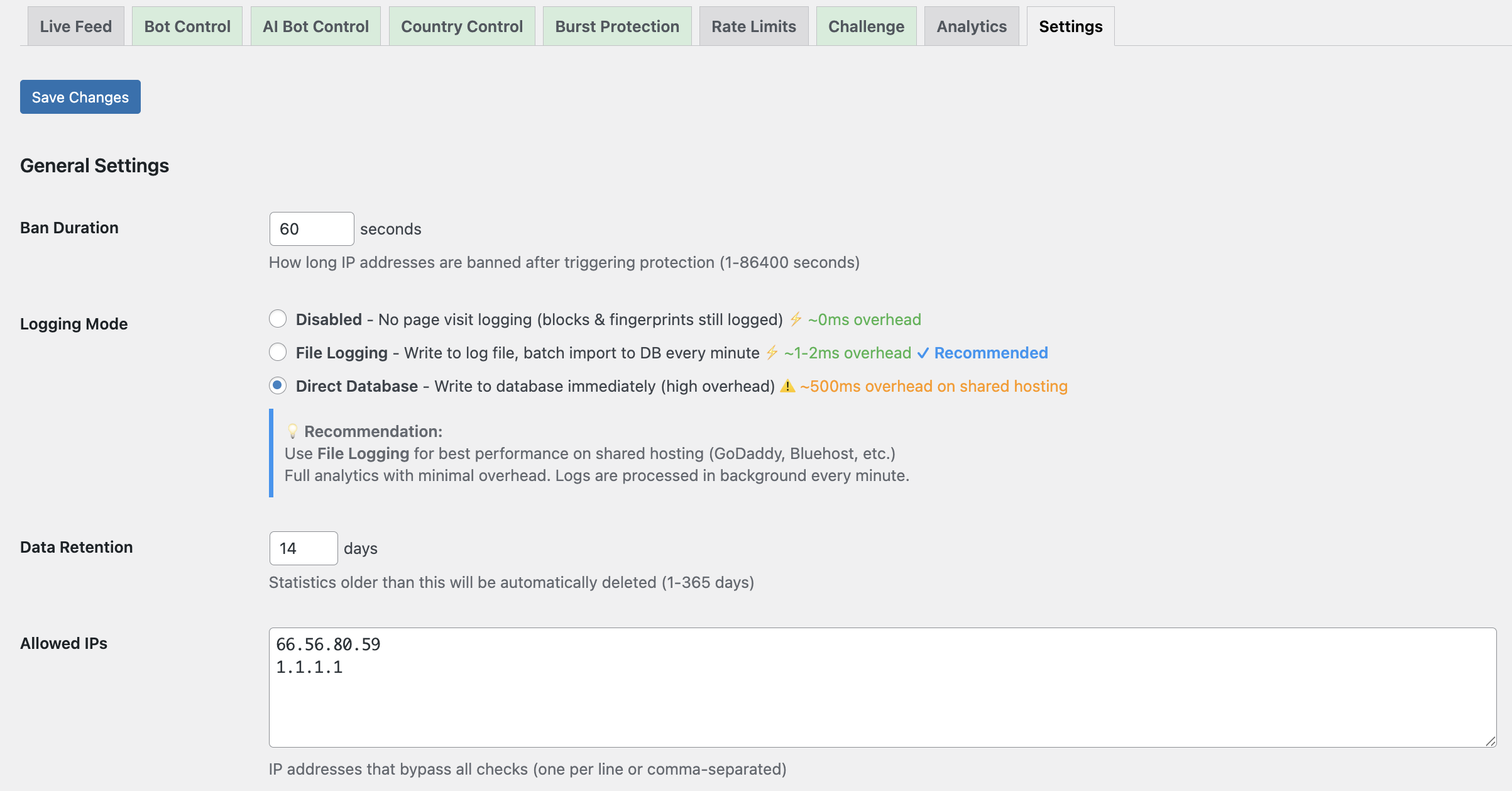Click the 'days' unit label
Image resolution: width=1512 pixels, height=791 pixels.
pos(361,548)
